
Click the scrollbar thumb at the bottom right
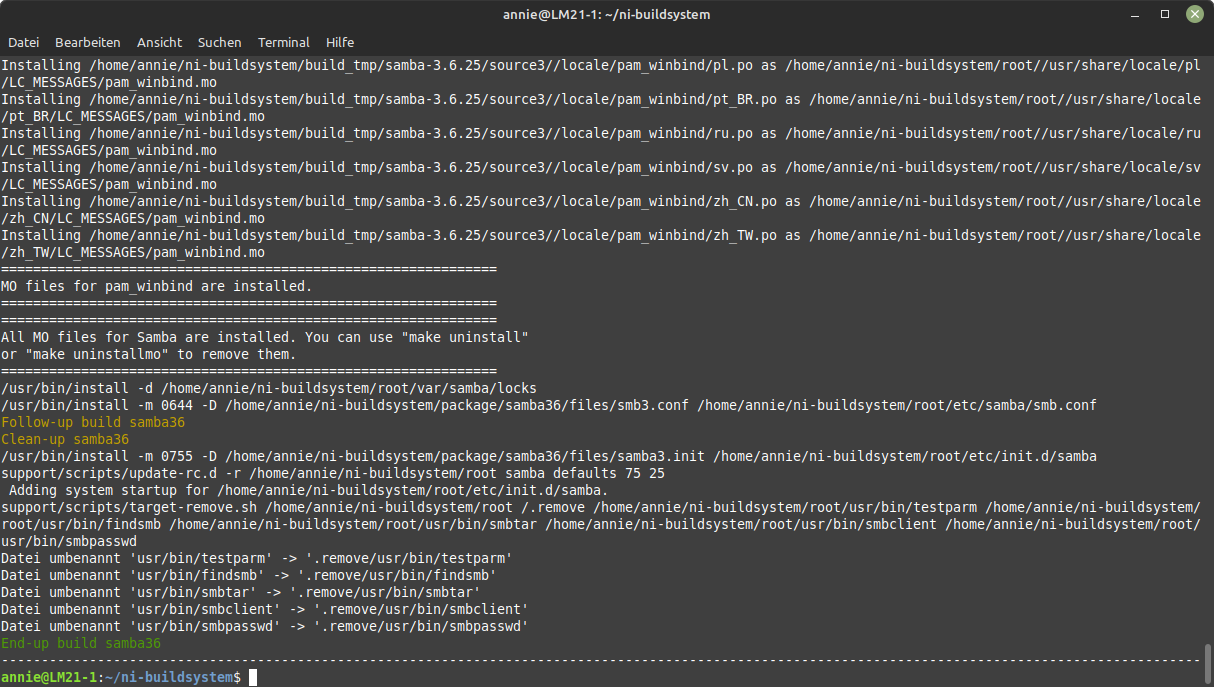pyautogui.click(x=1207, y=661)
